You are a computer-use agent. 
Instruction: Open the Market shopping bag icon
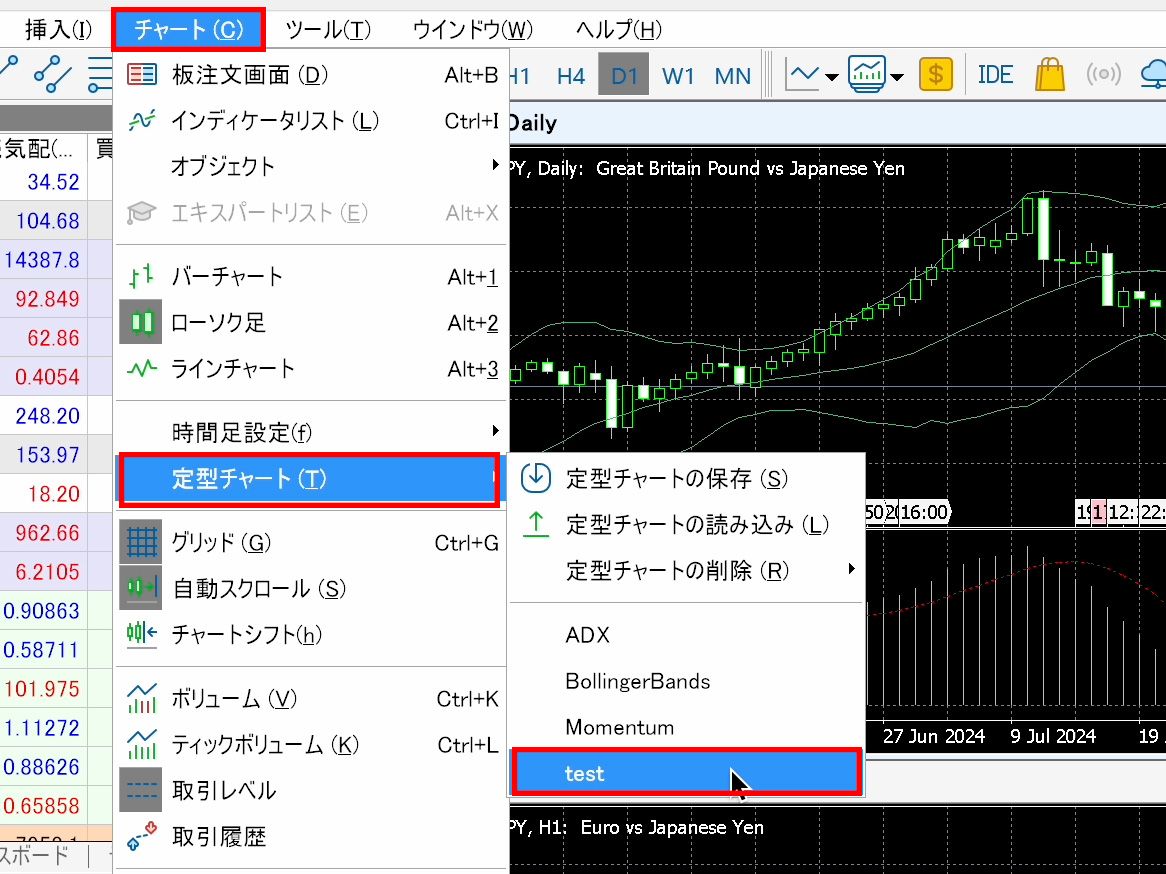[1050, 75]
